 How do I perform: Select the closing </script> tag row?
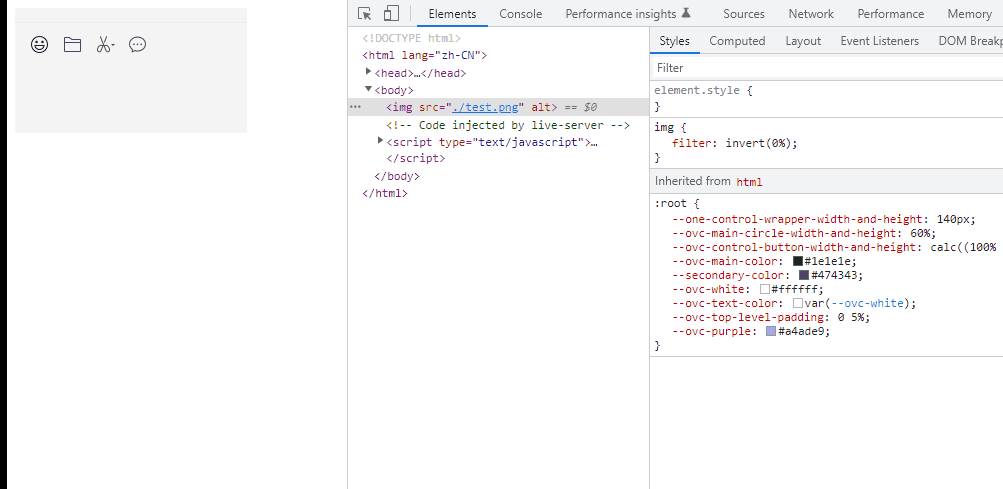click(x=416, y=158)
